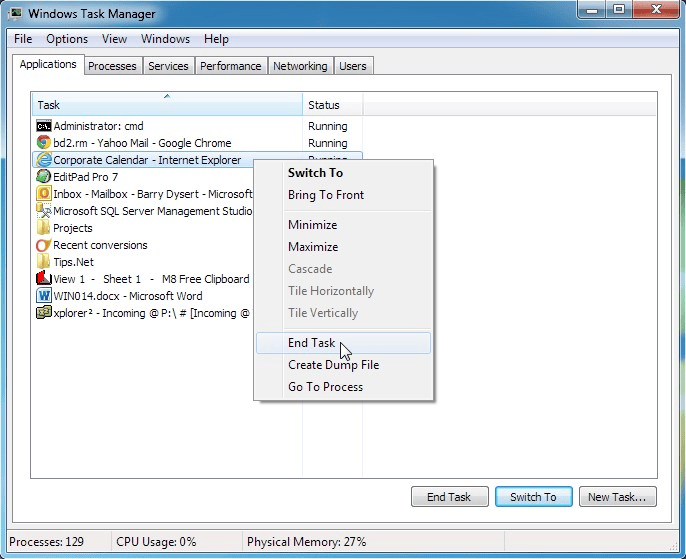The height and width of the screenshot is (559, 686).
Task: Select the Tips.Net task row
Action: point(143,262)
